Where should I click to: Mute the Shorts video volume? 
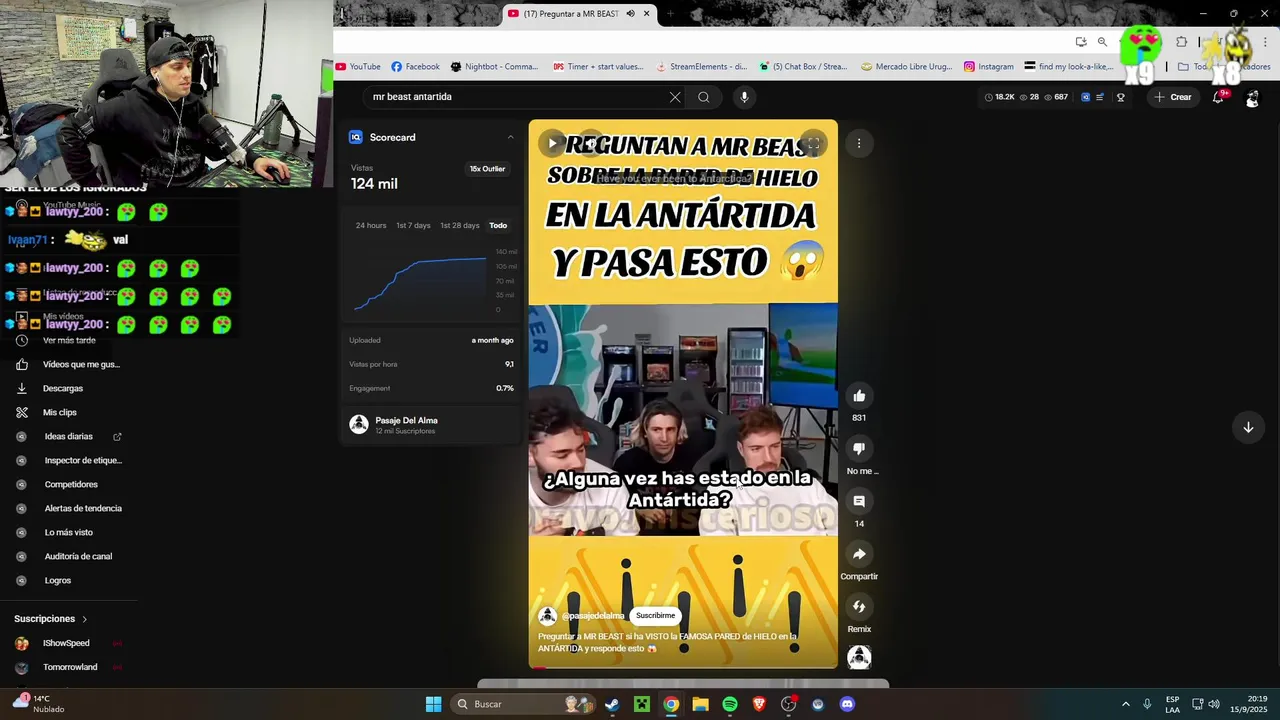point(591,144)
